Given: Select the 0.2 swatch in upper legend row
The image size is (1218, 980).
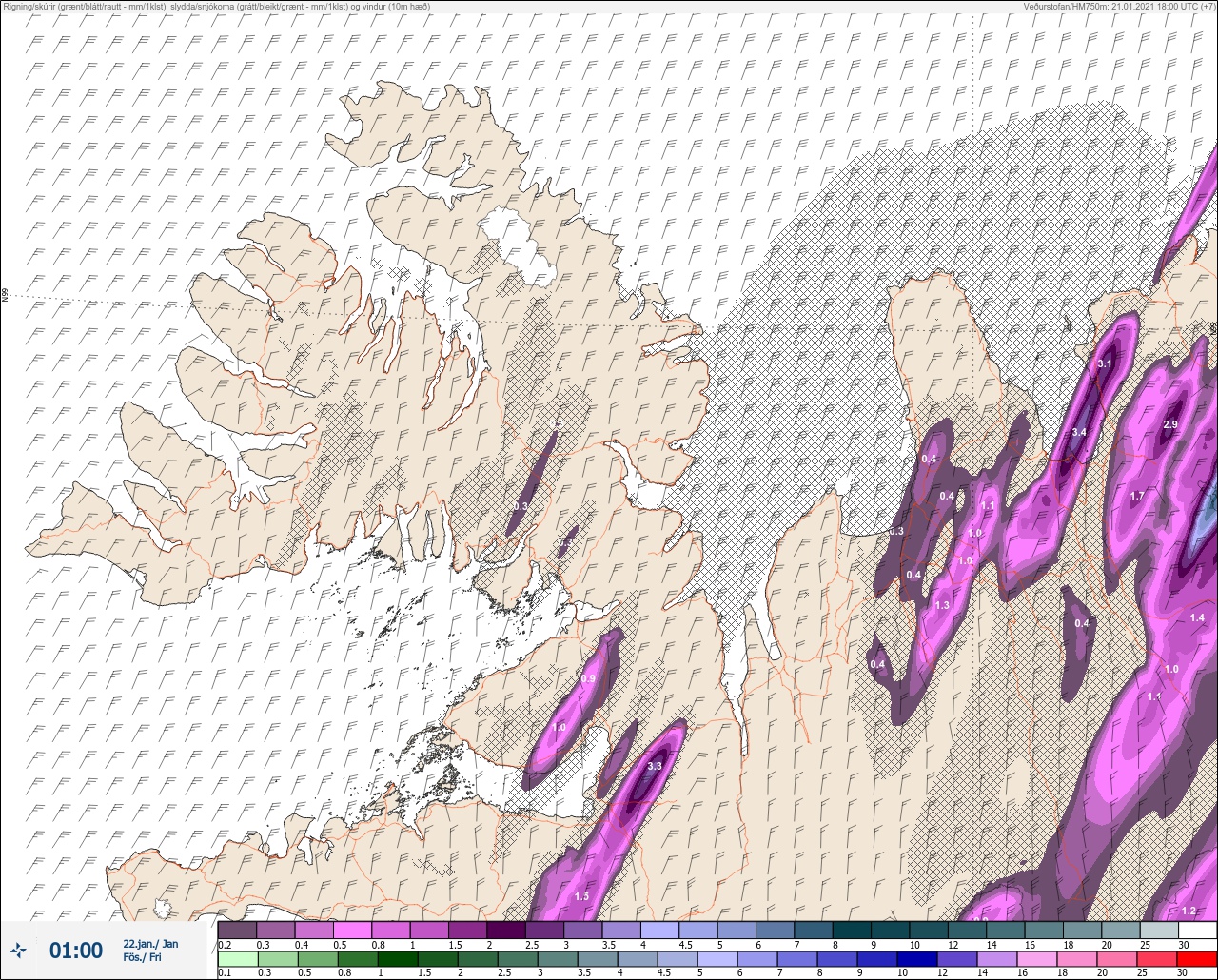Looking at the screenshot, I should click(x=237, y=930).
